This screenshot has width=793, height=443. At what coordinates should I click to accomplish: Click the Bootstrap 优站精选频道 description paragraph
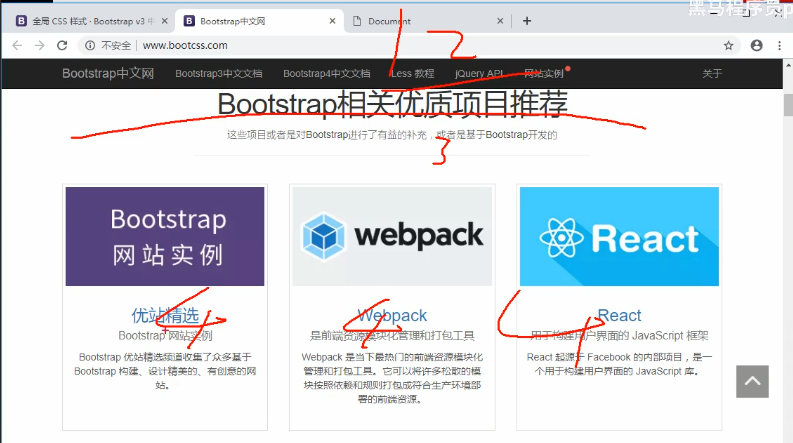pos(165,371)
